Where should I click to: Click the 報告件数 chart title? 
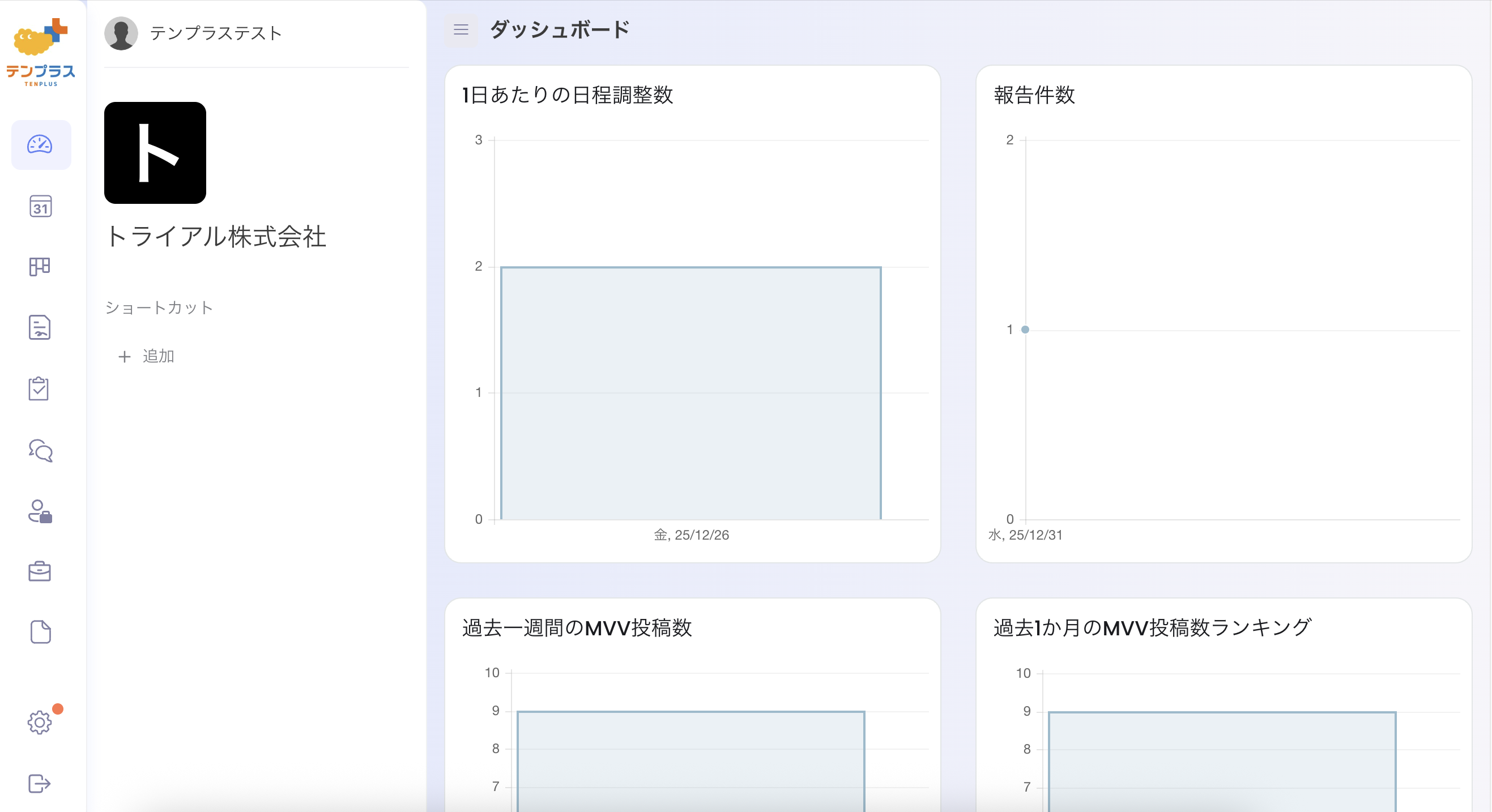(x=1034, y=95)
